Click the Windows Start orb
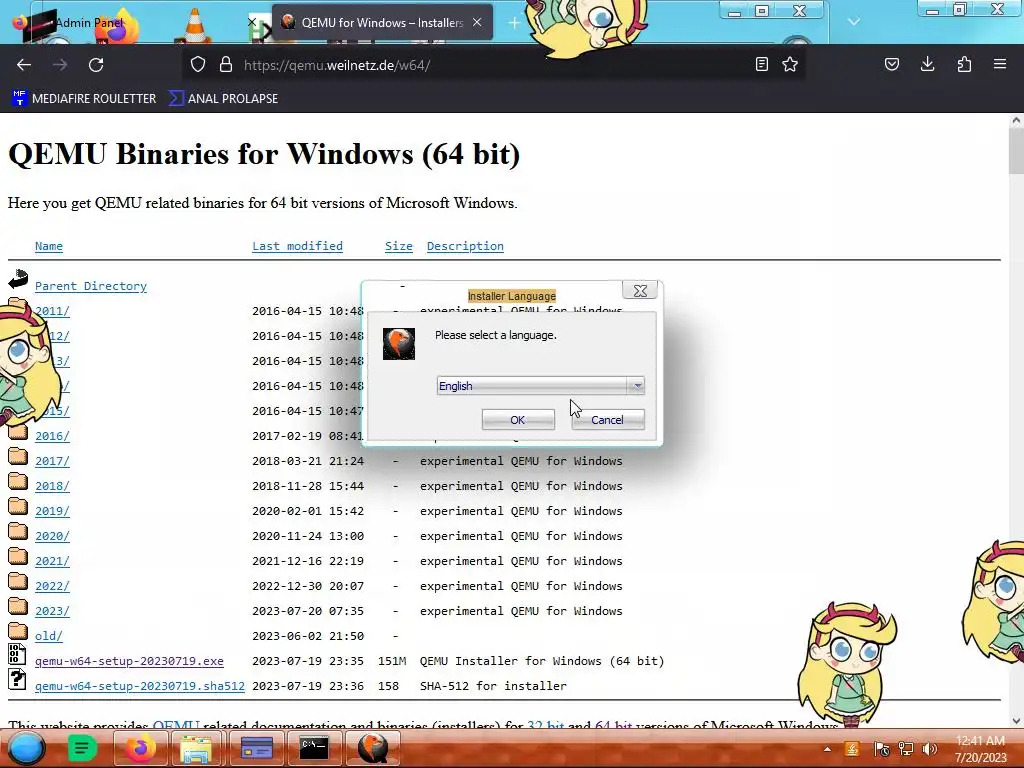 [x=26, y=748]
